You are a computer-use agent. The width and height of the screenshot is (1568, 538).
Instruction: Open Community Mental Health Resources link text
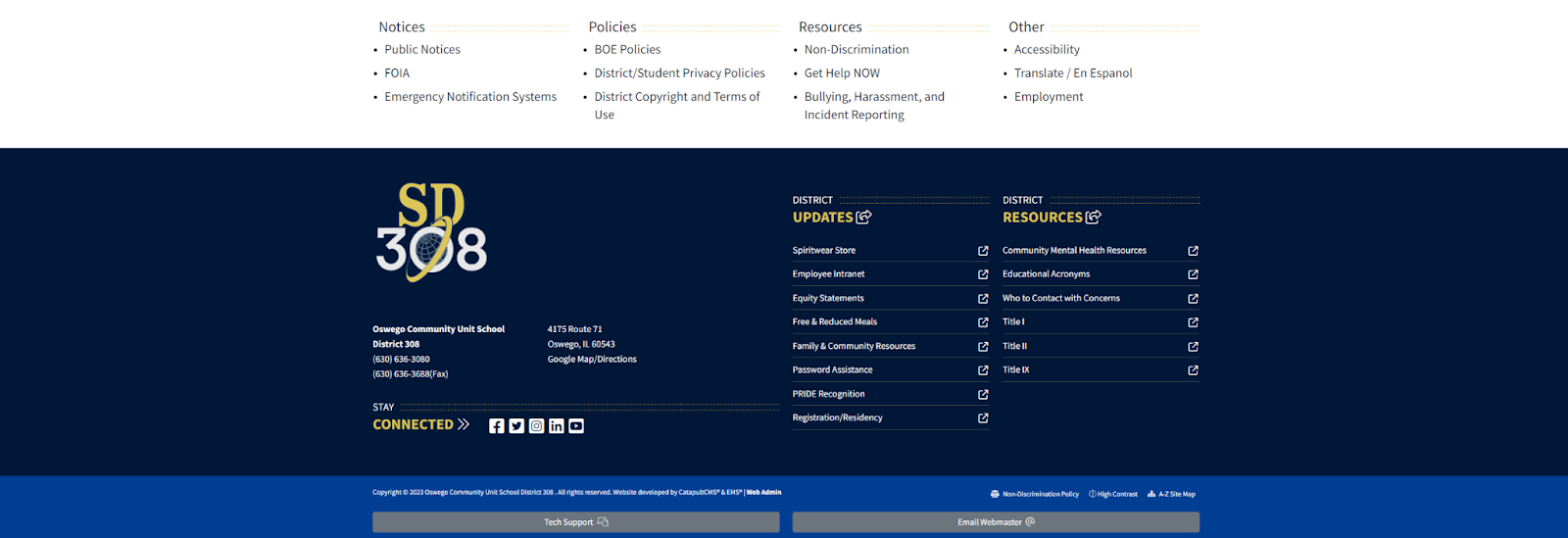pos(1074,251)
